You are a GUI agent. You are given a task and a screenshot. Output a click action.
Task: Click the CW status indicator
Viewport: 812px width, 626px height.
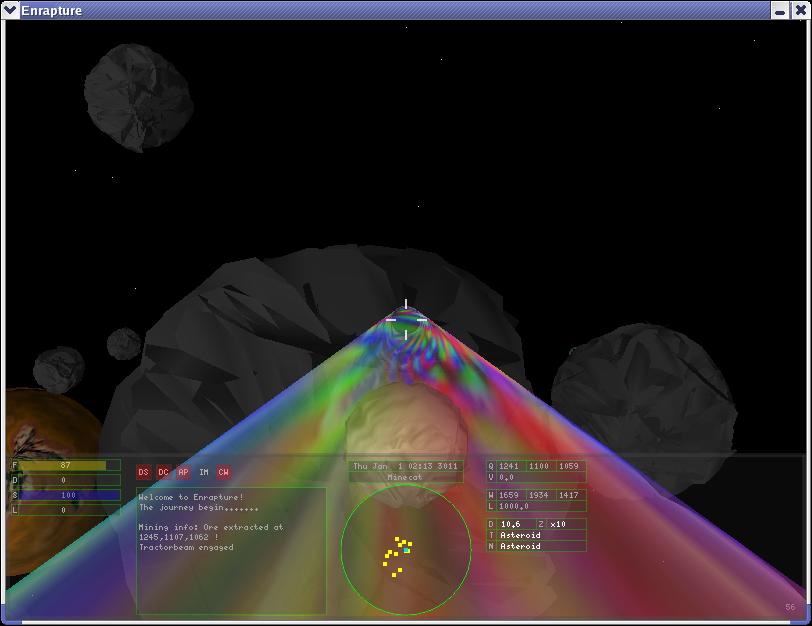[223, 472]
